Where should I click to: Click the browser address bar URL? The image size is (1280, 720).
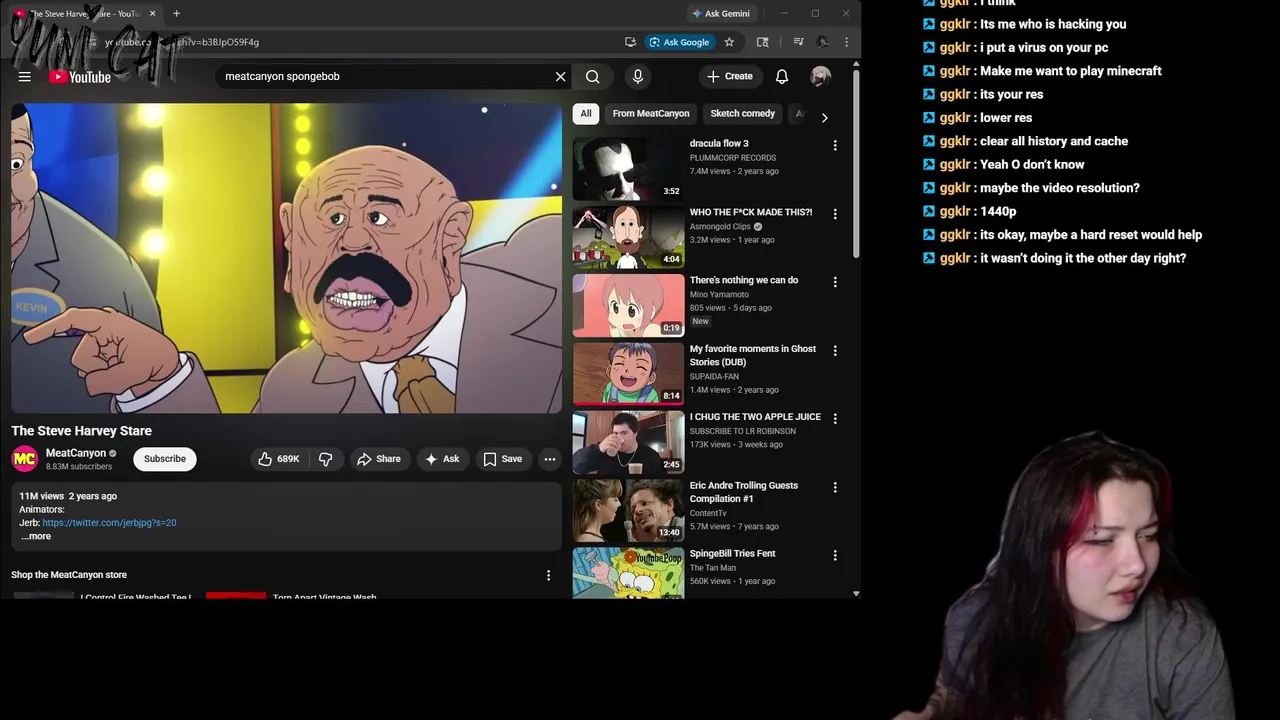182,42
